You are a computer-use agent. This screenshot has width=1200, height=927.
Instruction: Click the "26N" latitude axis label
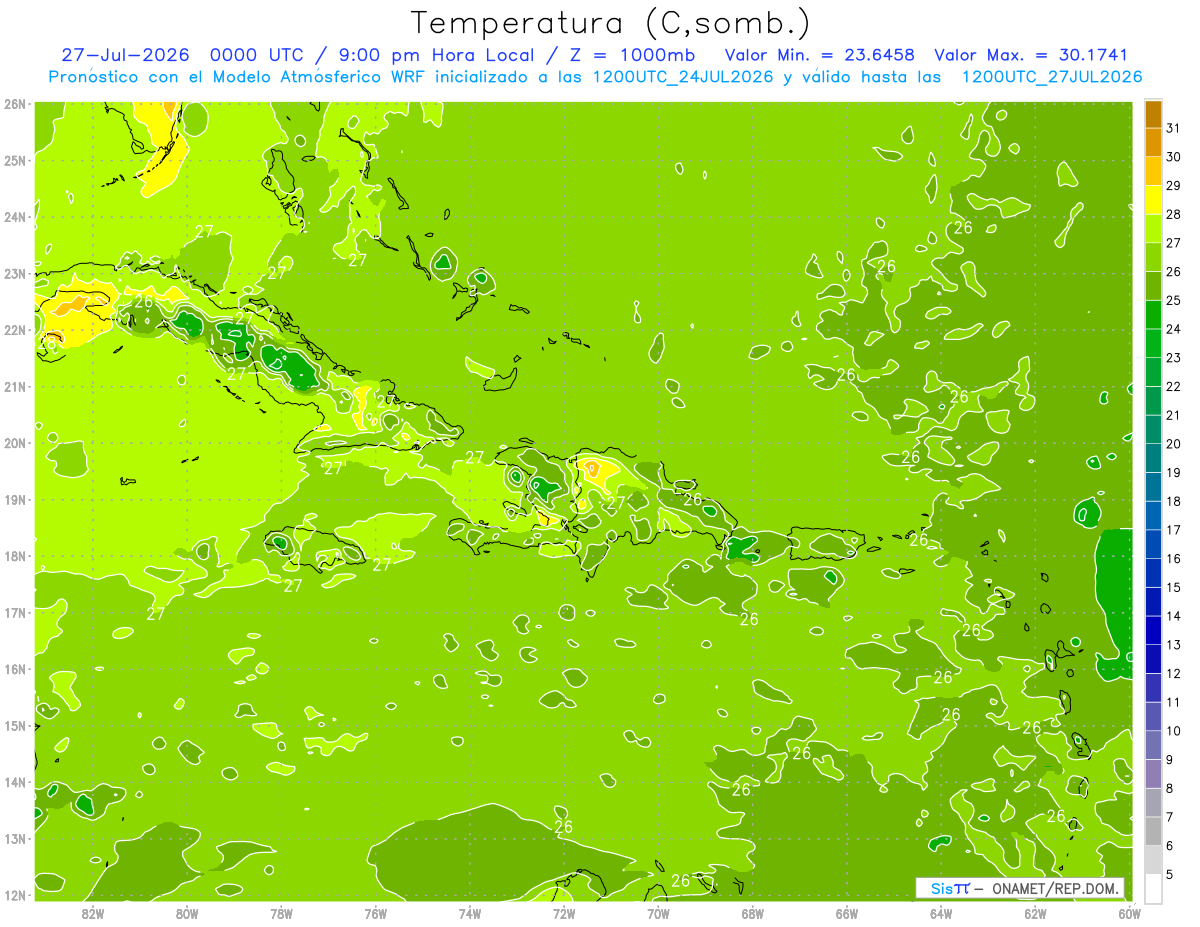[15, 104]
